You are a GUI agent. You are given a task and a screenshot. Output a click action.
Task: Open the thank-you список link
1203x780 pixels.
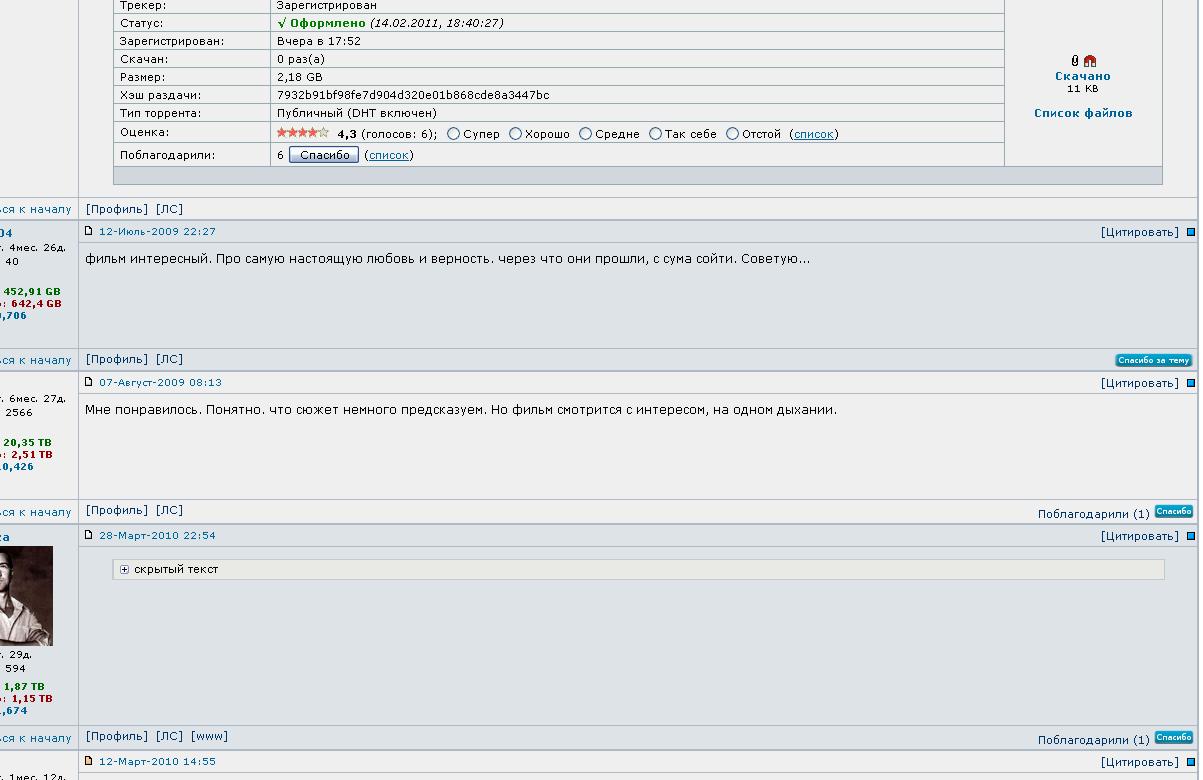[x=389, y=155]
